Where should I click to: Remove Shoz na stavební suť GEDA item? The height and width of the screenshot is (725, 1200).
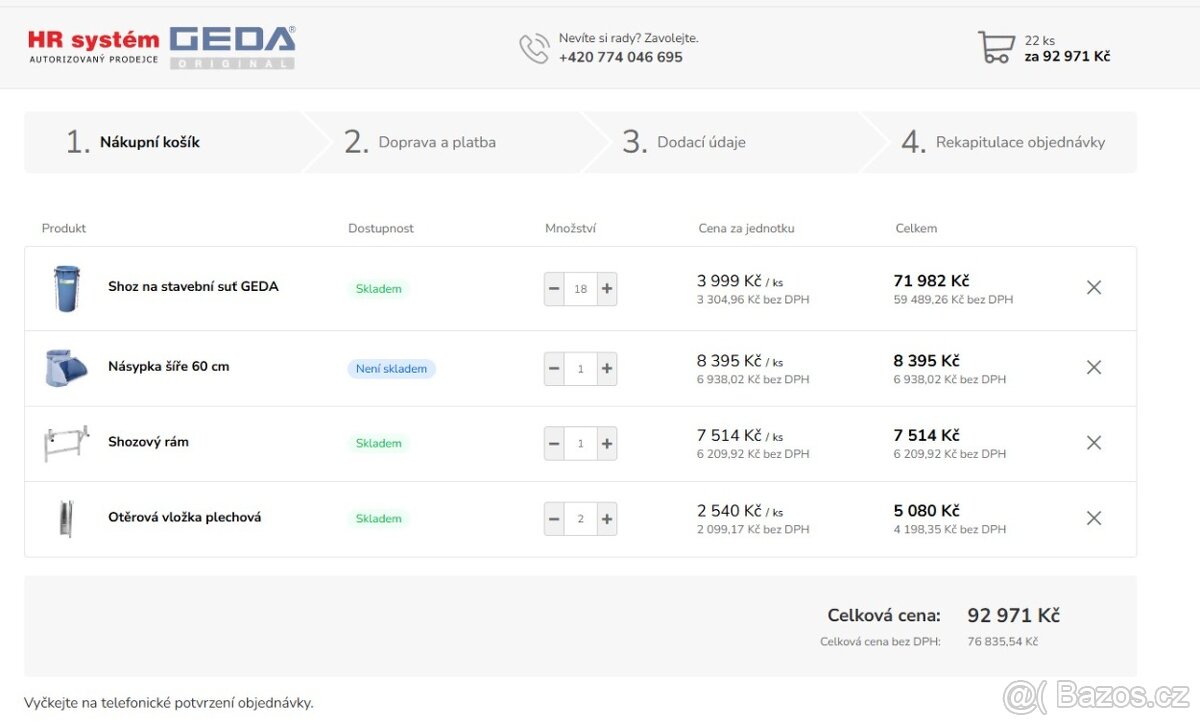click(1093, 288)
